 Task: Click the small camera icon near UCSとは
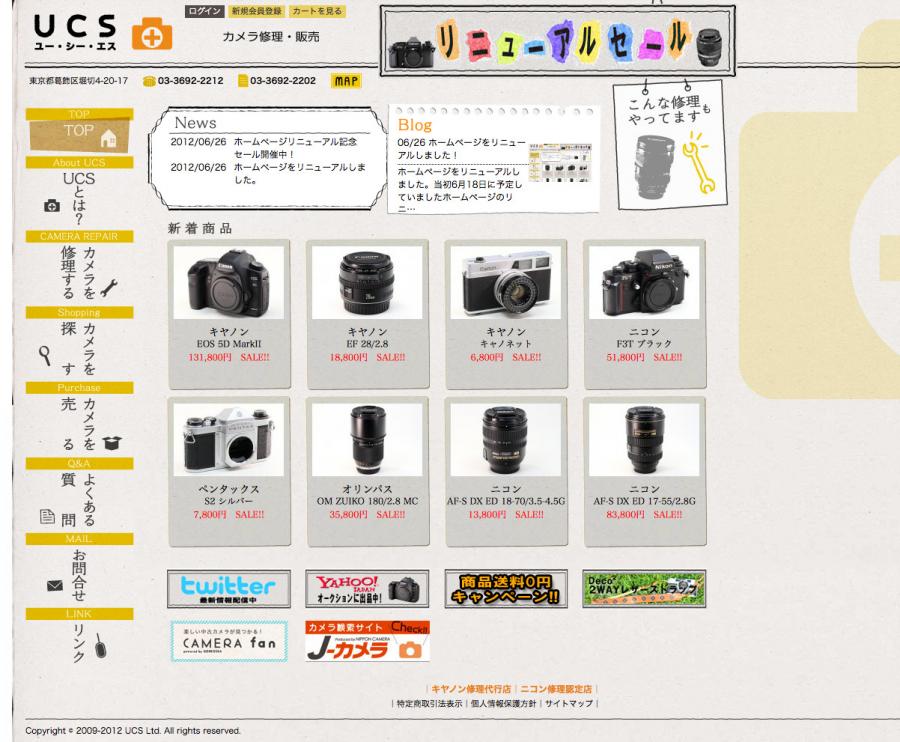tap(52, 205)
